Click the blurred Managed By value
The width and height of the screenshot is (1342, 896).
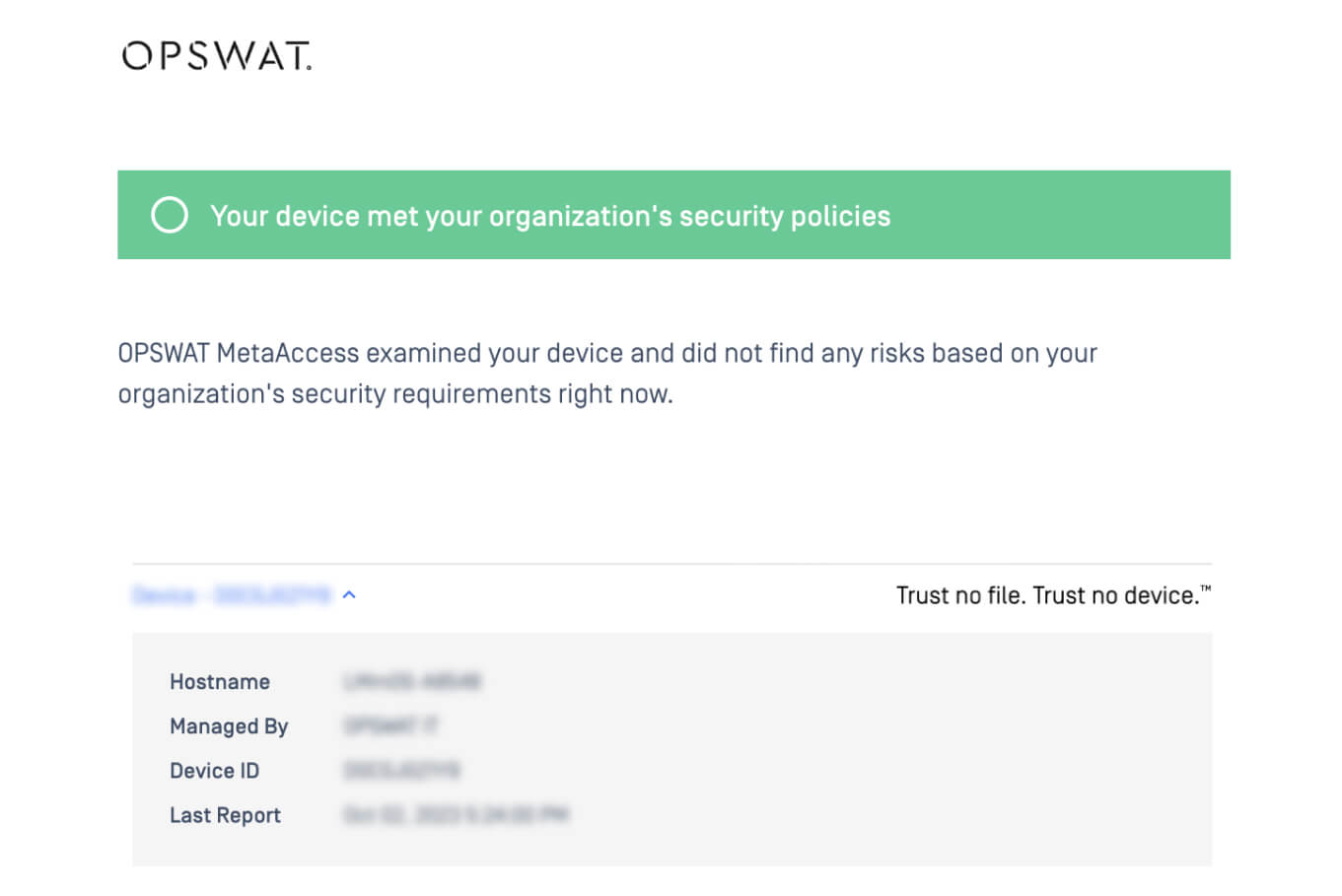point(390,725)
